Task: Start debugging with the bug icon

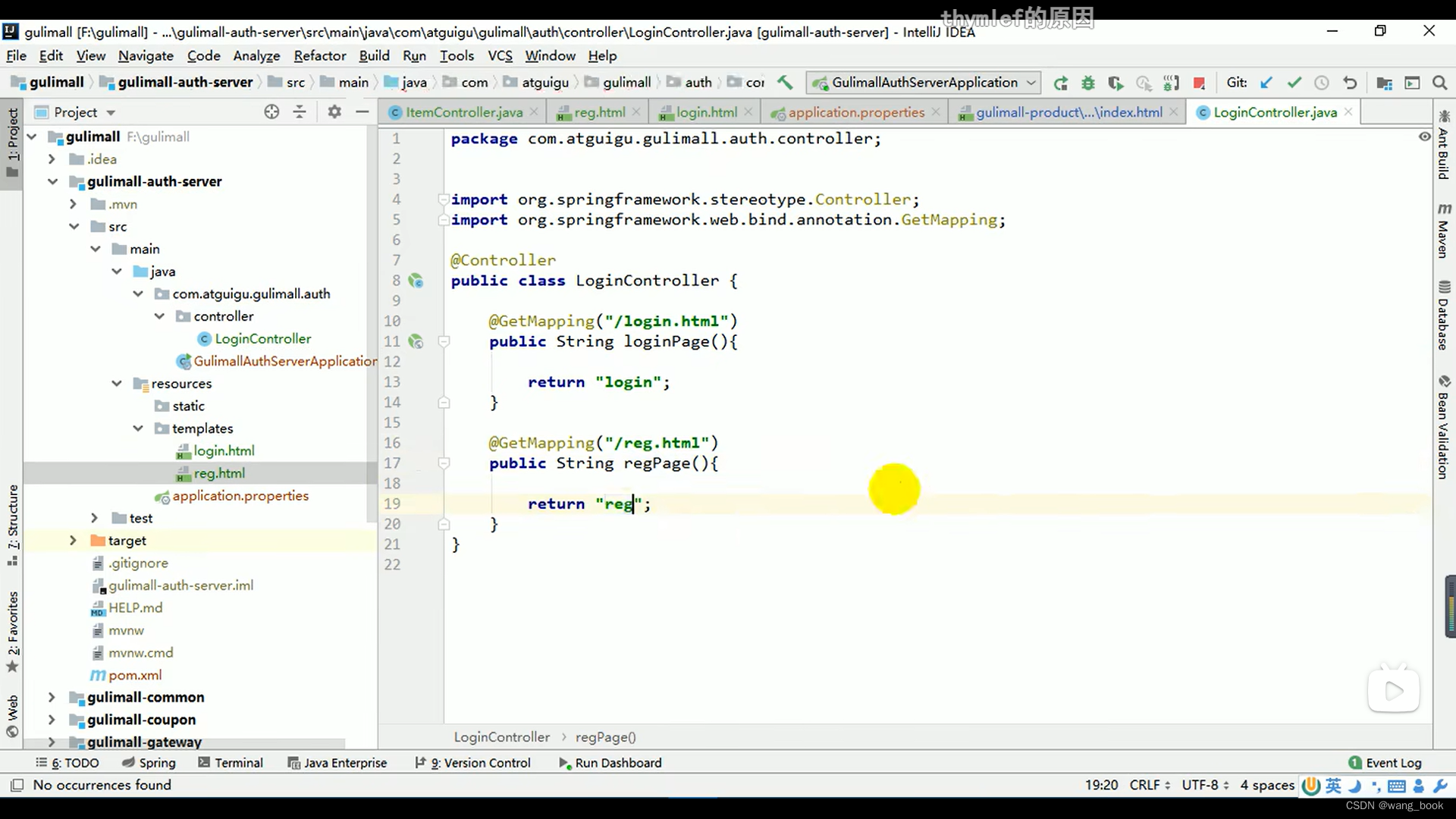Action: coord(1088,83)
